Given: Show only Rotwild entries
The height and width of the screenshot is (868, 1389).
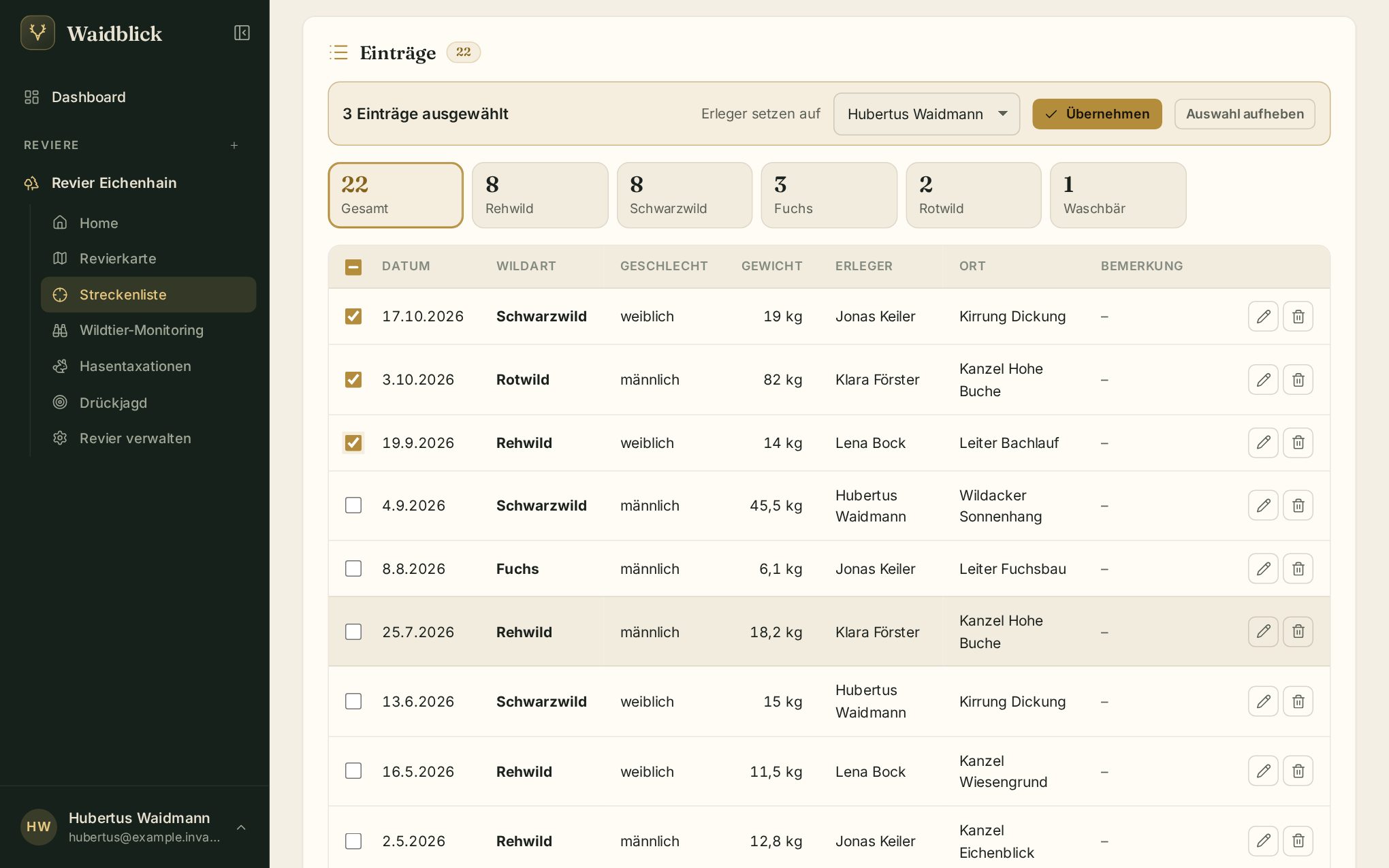Looking at the screenshot, I should [973, 195].
